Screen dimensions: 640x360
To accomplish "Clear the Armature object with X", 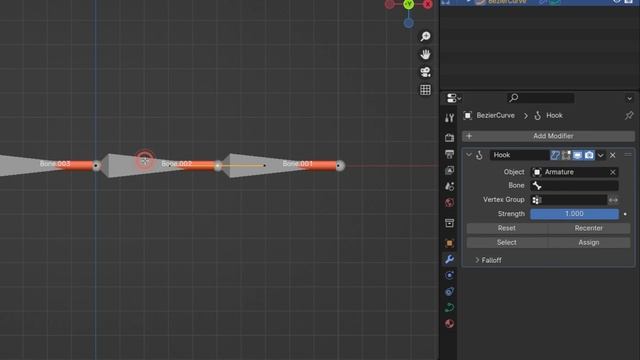I will (613, 172).
